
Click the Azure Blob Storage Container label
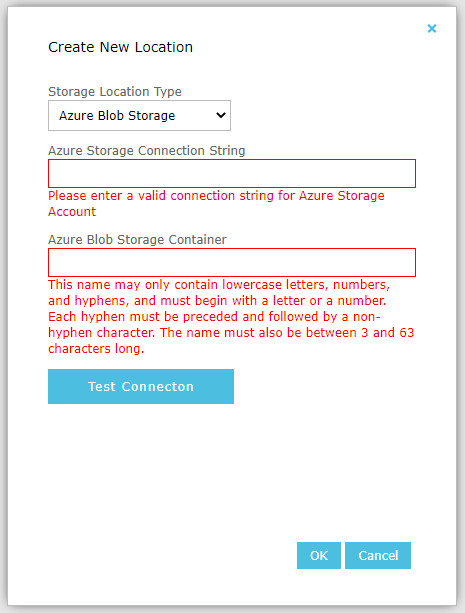point(137,239)
